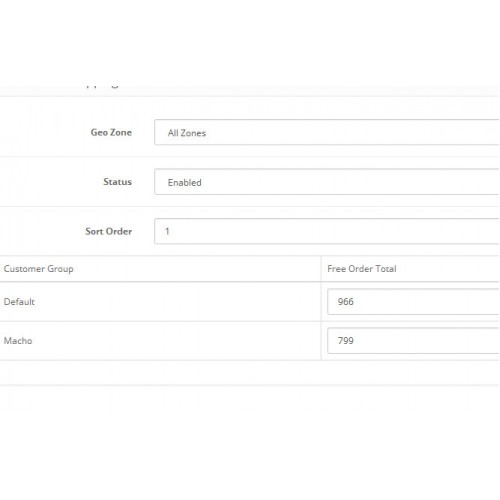Screen dimensions: 500x500
Task: Click the Geo Zone field label
Action: point(111,132)
